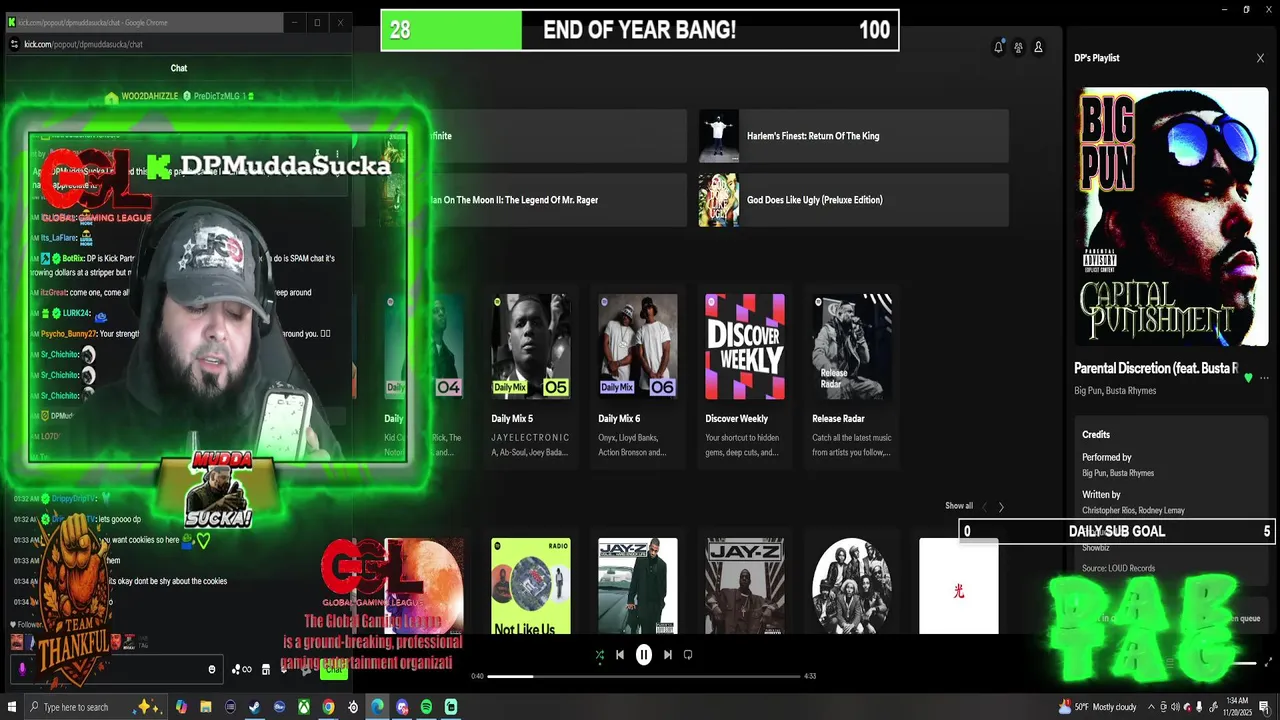Screen dimensions: 1280x720
Task: Open Xbox app from taskbar
Action: [x=304, y=707]
